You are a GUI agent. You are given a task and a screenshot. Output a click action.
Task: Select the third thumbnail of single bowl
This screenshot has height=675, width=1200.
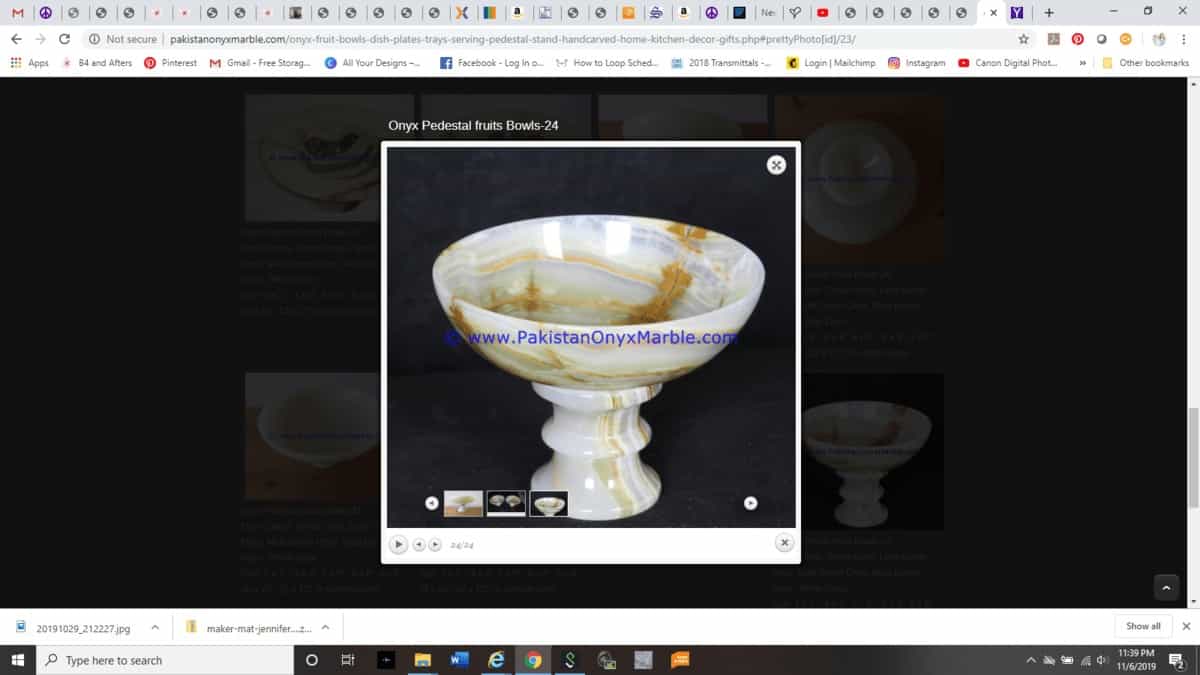[549, 503]
